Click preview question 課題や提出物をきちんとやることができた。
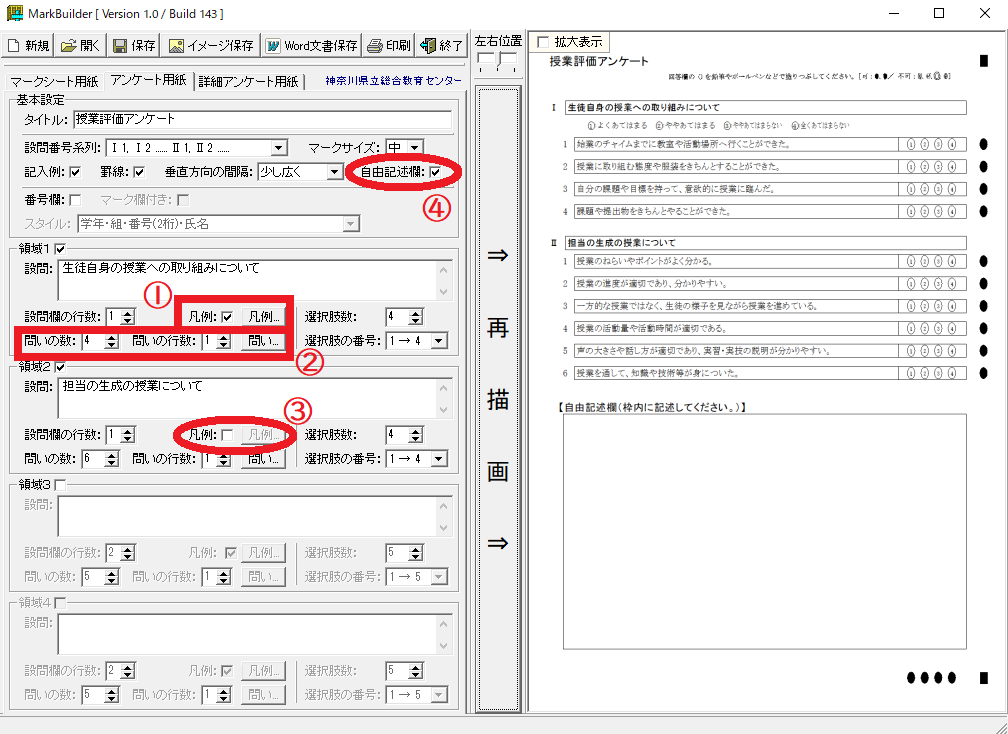 click(x=656, y=211)
